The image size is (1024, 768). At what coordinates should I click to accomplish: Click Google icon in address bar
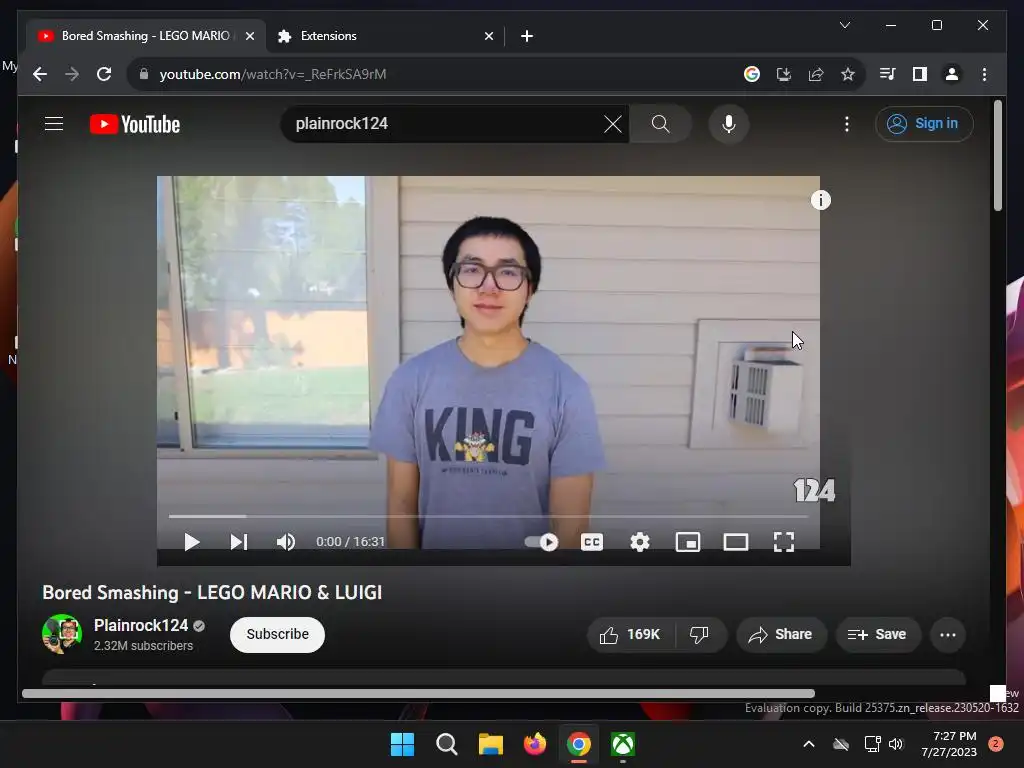(x=752, y=74)
